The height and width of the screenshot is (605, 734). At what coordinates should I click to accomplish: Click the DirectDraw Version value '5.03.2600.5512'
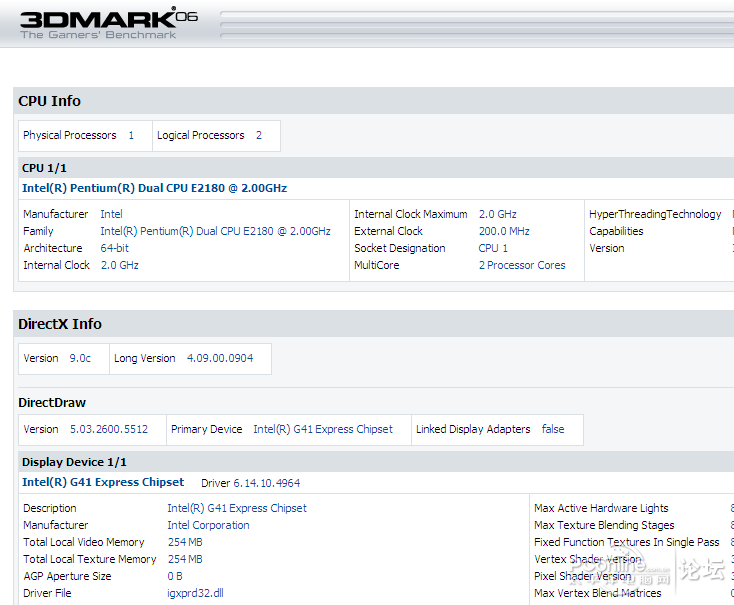tap(109, 429)
